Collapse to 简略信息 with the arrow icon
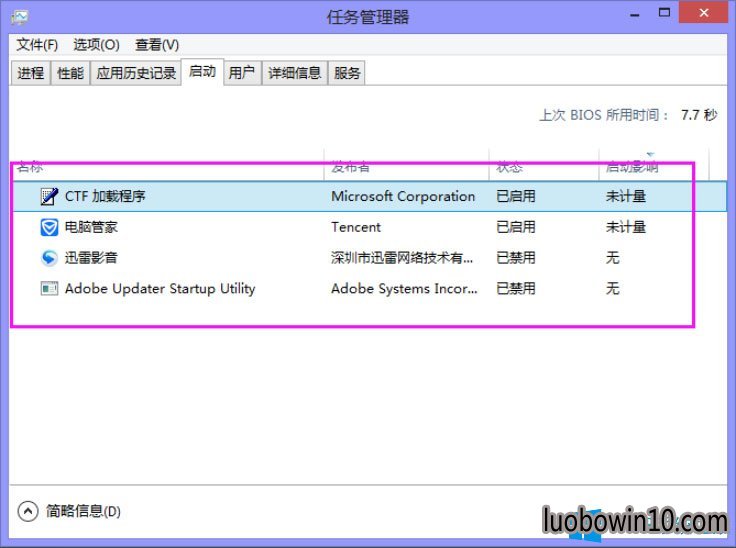The height and width of the screenshot is (548, 736). pyautogui.click(x=28, y=511)
